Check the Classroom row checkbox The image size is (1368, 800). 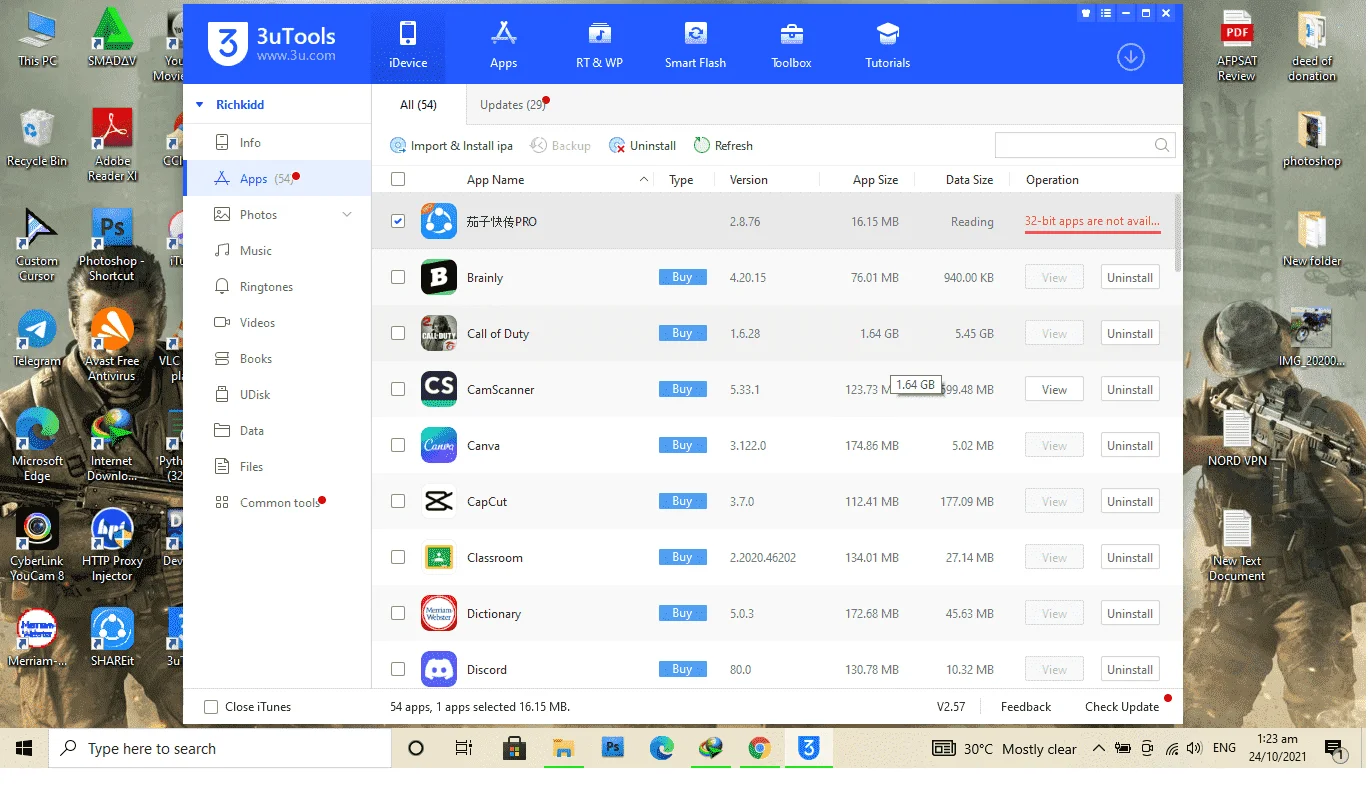(398, 557)
